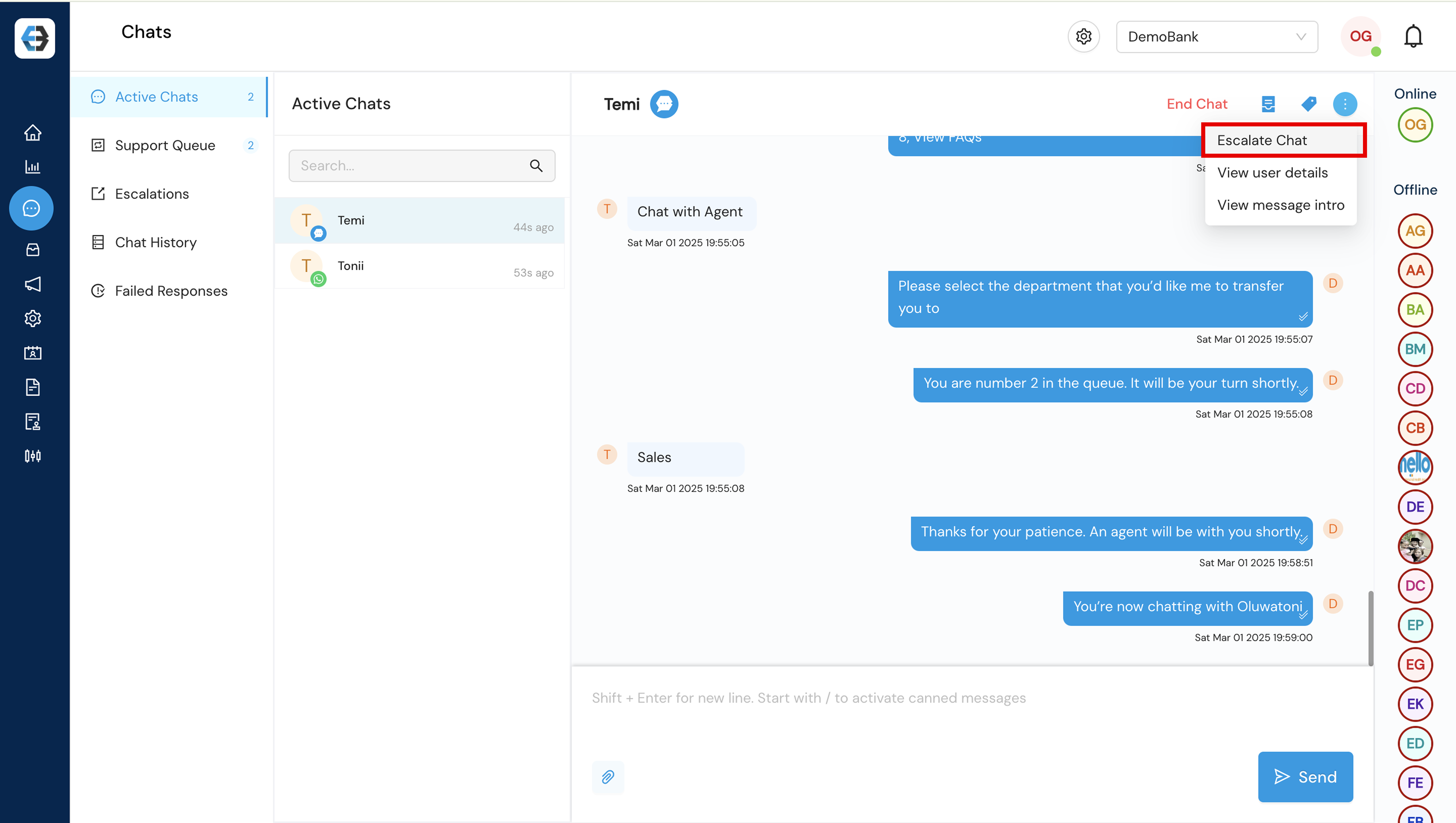Expand the DemoBank workspace dropdown
This screenshot has height=823, width=1456.
pos(1216,37)
